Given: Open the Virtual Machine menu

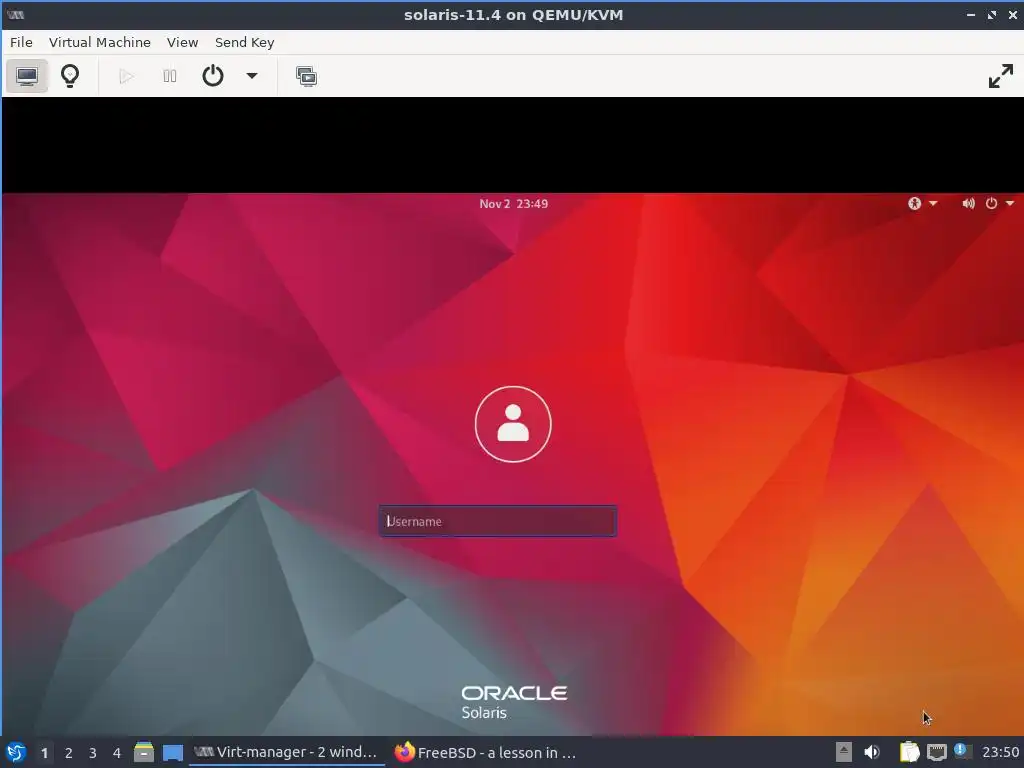Looking at the screenshot, I should 100,42.
